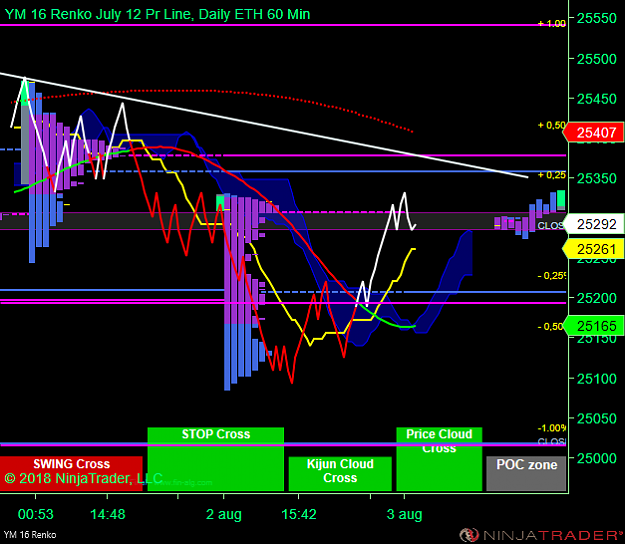Click the 15:42 time axis label
The height and width of the screenshot is (544, 625).
(299, 514)
